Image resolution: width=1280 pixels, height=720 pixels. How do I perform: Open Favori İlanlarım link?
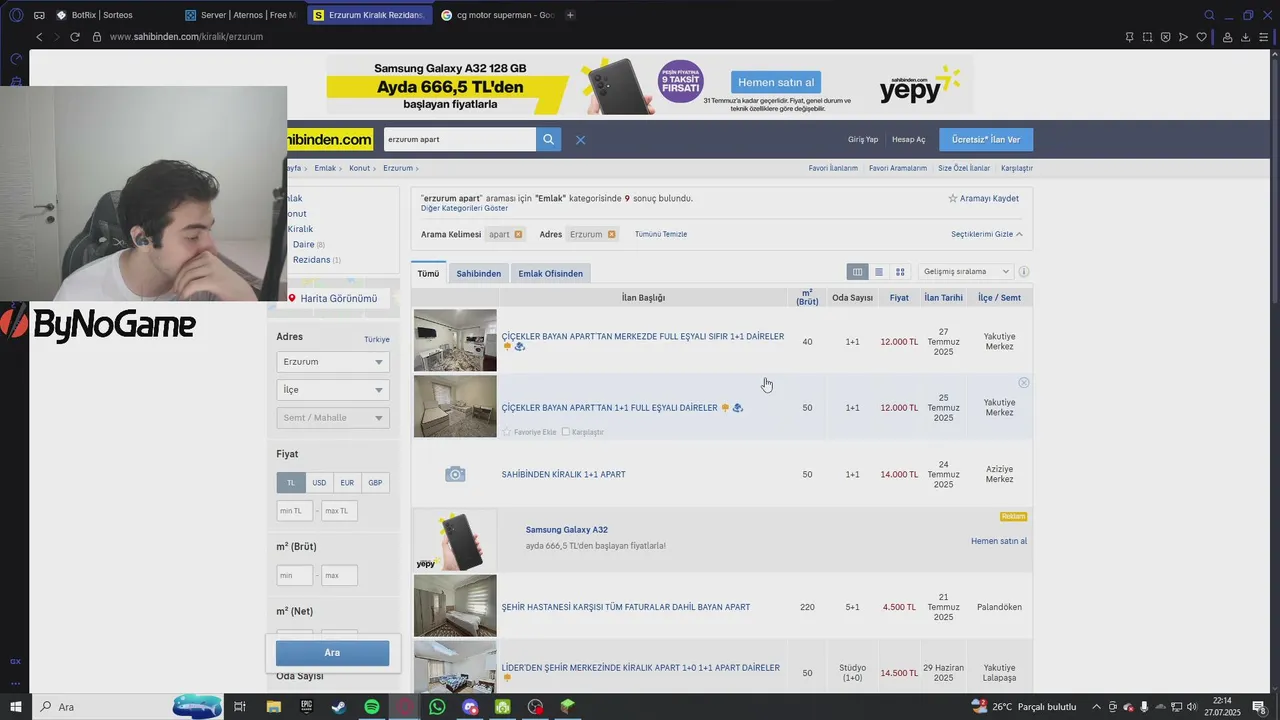(x=833, y=168)
